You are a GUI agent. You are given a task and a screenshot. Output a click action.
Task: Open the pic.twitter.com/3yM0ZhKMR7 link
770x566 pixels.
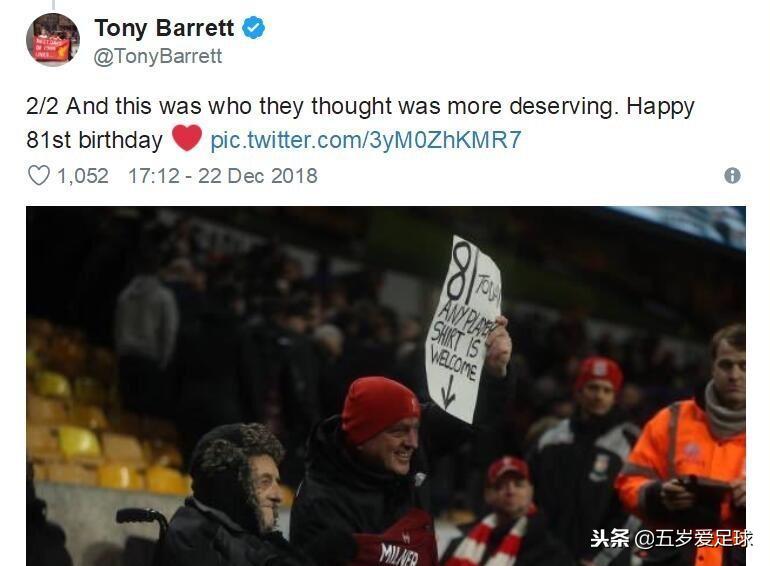[x=365, y=140]
